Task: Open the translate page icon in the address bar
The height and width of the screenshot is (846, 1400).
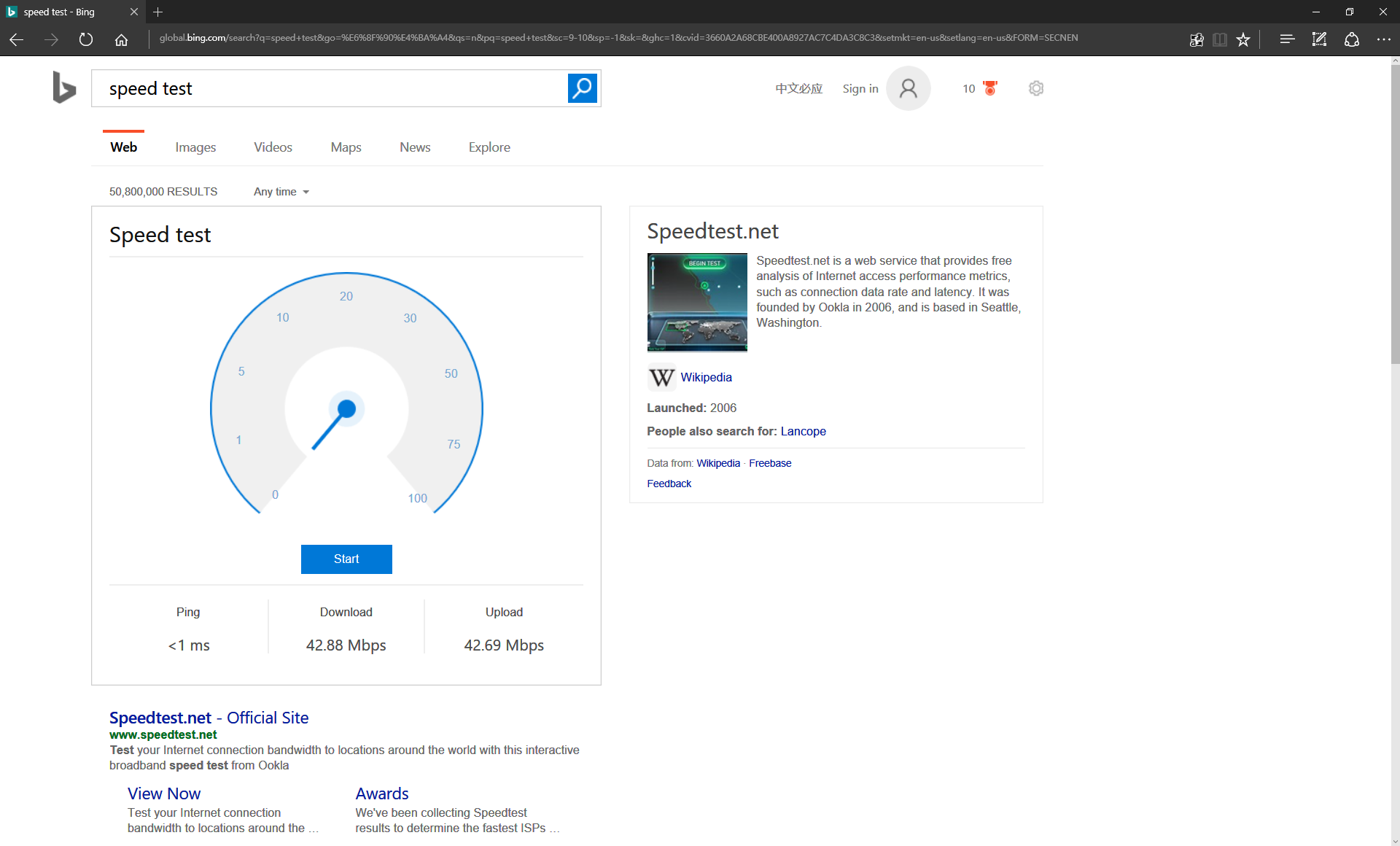Action: [1197, 39]
